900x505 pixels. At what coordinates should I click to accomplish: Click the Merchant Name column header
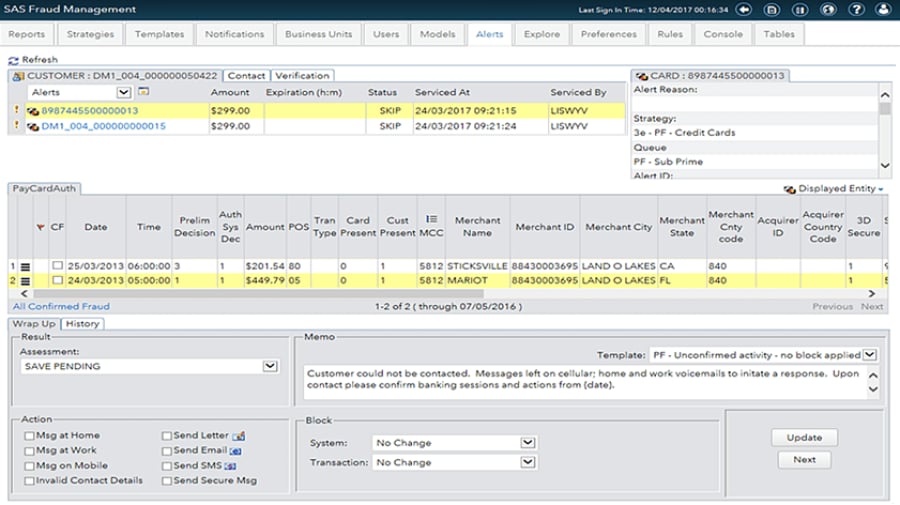coord(478,227)
